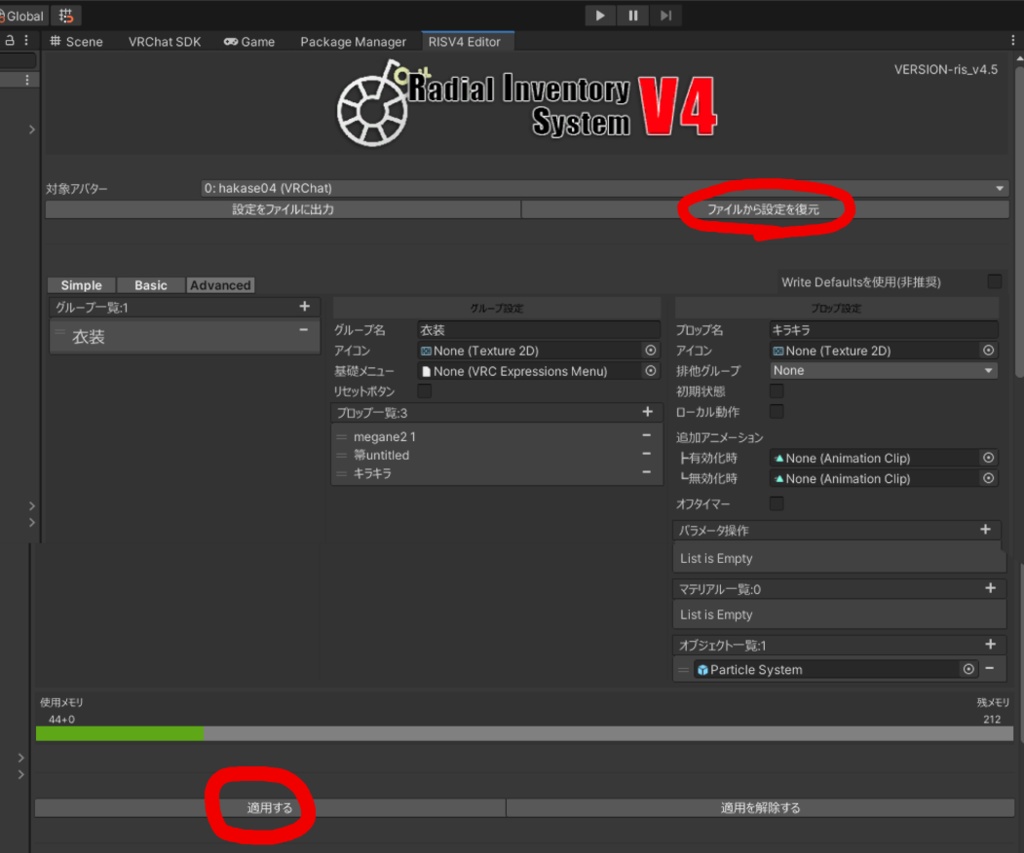Step one frame forward

pyautogui.click(x=665, y=15)
